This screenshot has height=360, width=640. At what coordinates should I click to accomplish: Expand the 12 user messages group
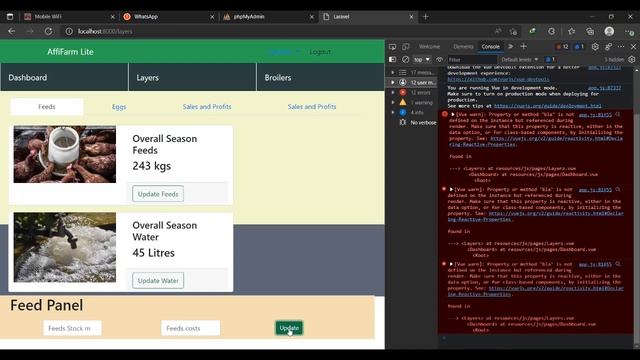pos(393,82)
